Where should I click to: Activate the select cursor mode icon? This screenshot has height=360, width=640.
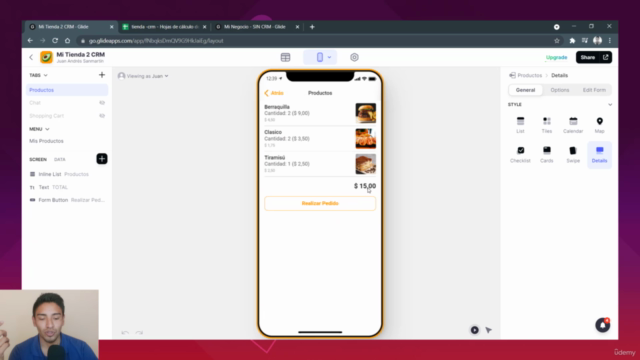point(489,330)
